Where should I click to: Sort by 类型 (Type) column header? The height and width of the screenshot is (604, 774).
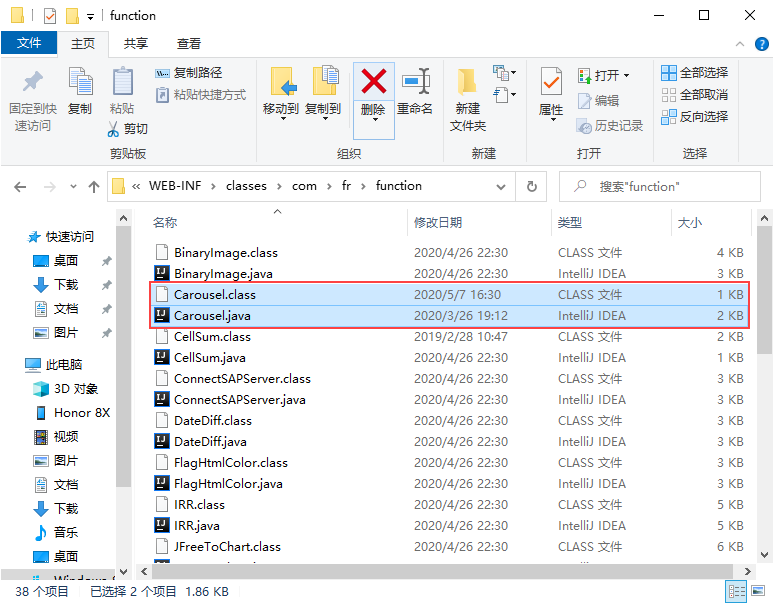pos(570,223)
